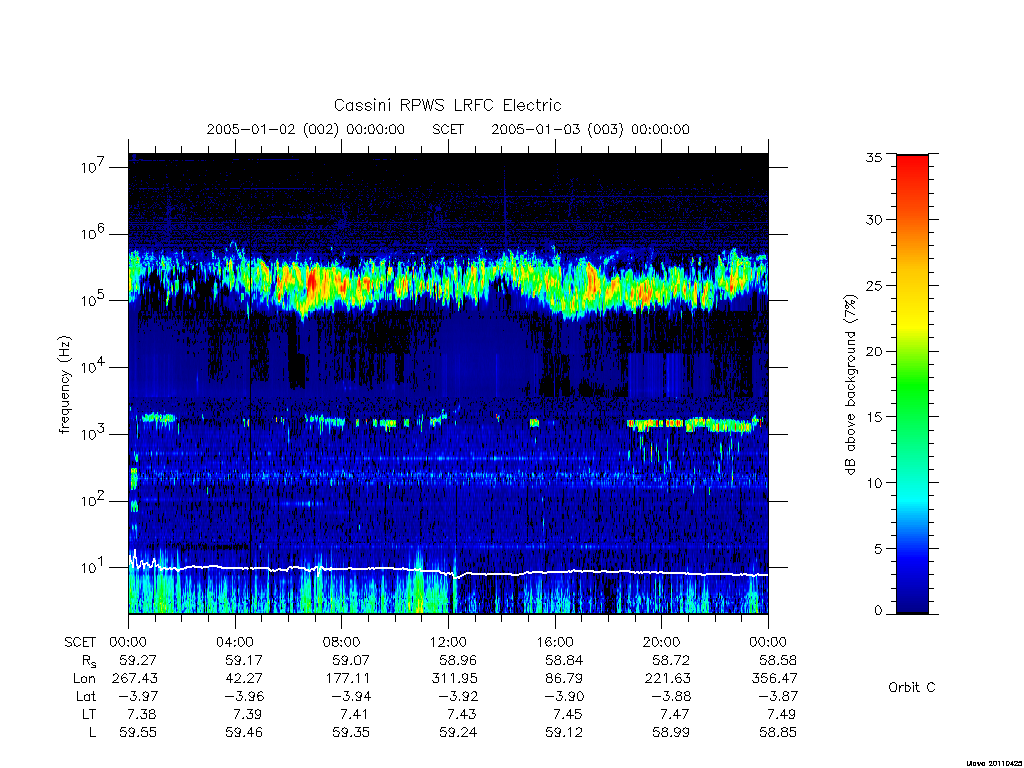Click the 'Lon' row label

[x=84, y=679]
